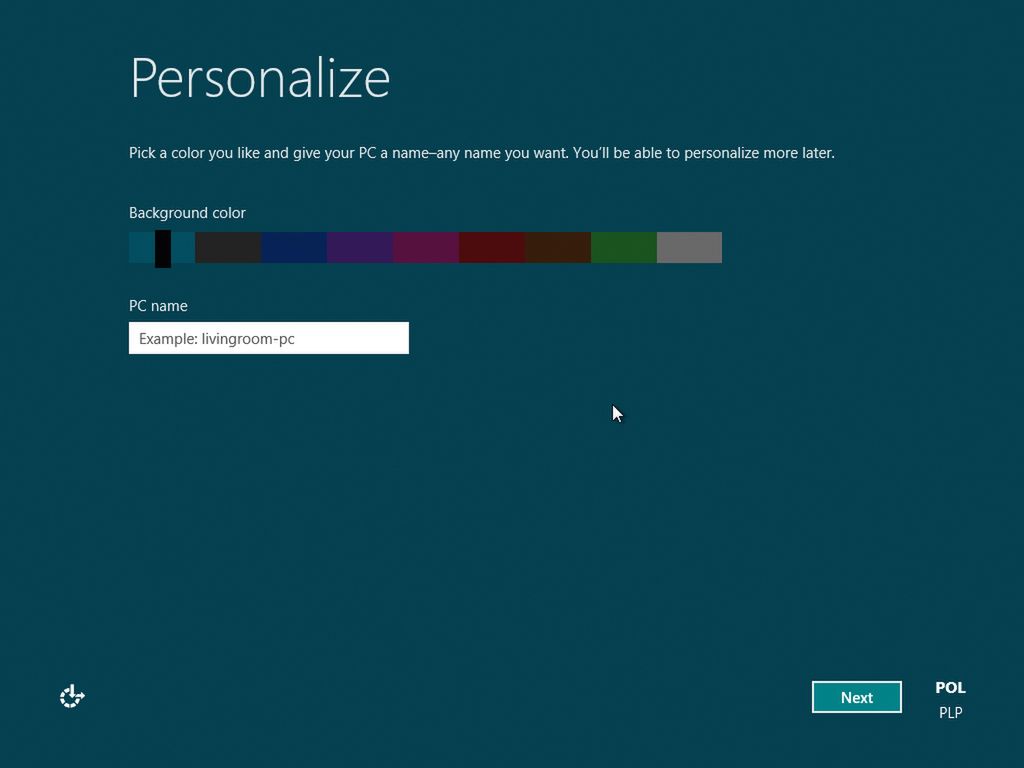Click the Next button
1024x768 pixels.
tap(856, 697)
